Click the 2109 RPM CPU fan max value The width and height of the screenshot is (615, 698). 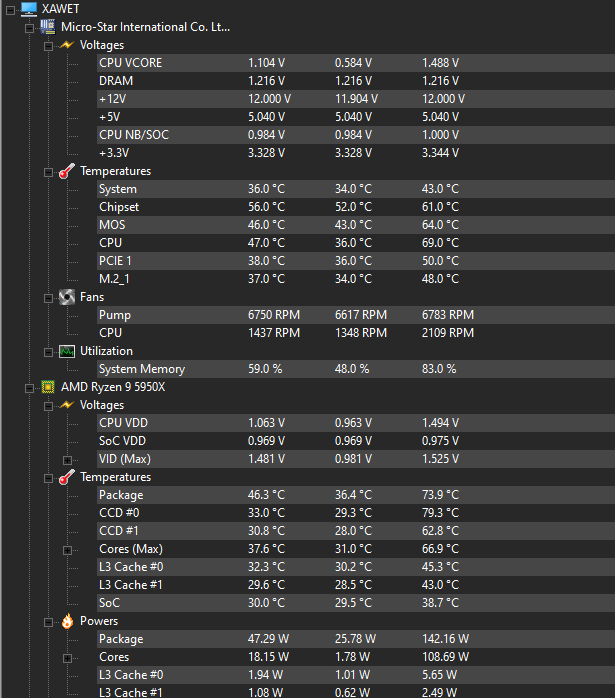pos(448,333)
